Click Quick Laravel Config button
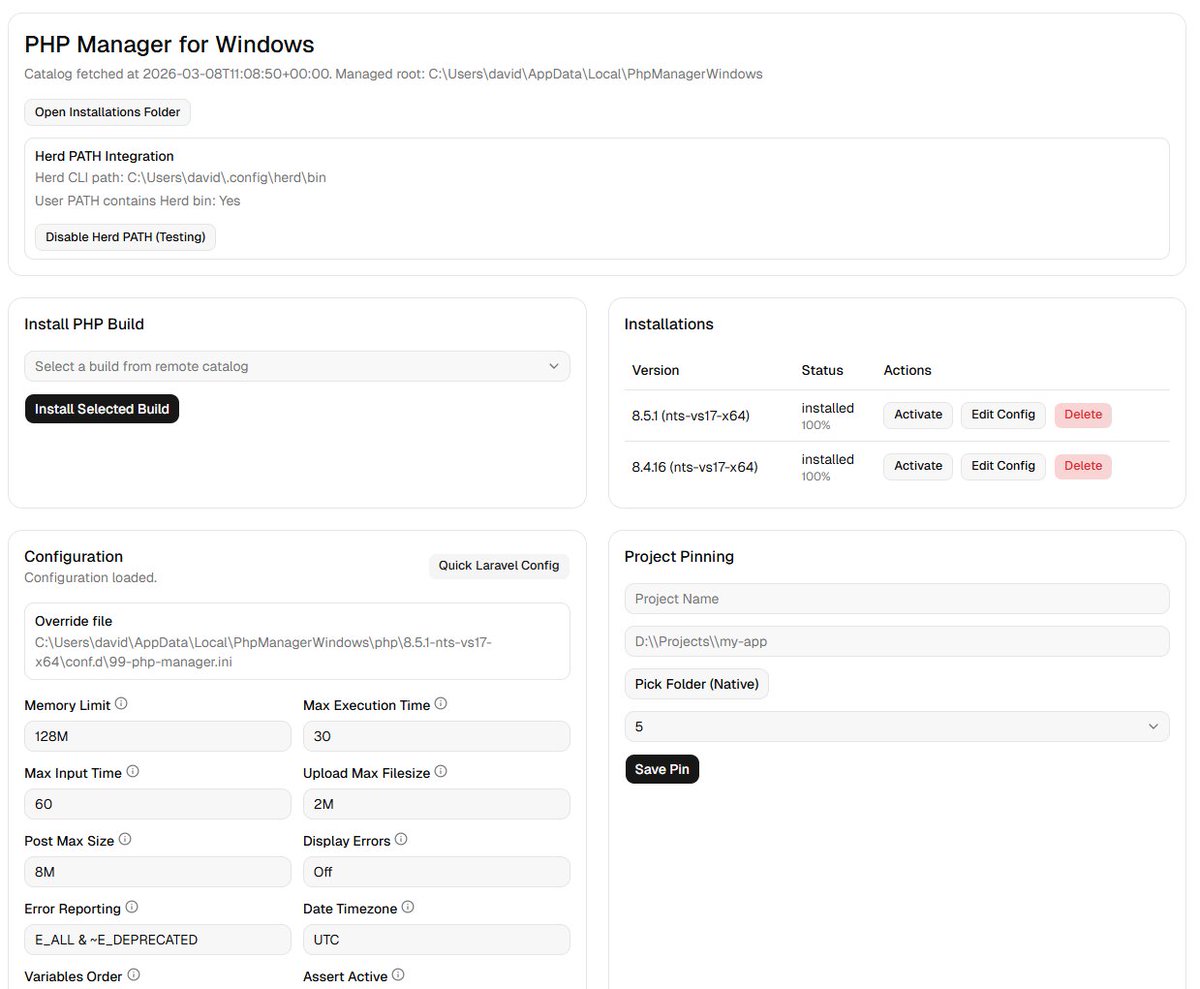Image resolution: width=1200 pixels, height=989 pixels. (x=499, y=566)
